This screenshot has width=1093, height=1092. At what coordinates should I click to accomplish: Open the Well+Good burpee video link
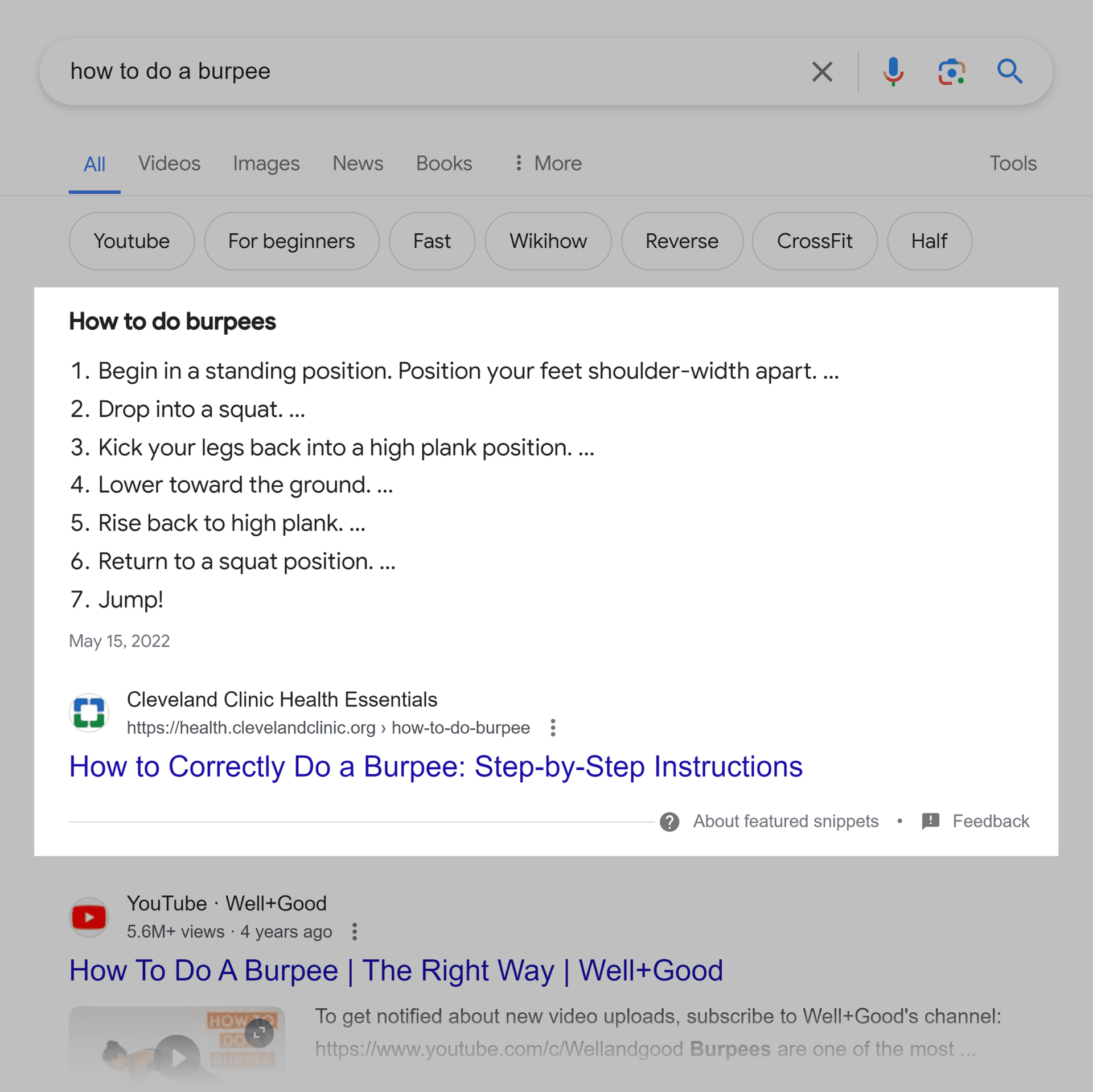(x=396, y=970)
